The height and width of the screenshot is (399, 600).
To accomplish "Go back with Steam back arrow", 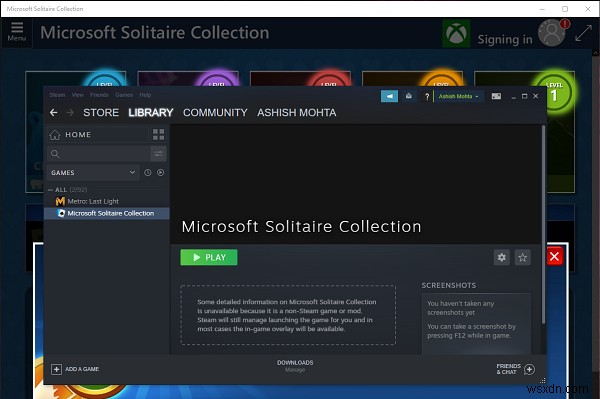I will 54,112.
